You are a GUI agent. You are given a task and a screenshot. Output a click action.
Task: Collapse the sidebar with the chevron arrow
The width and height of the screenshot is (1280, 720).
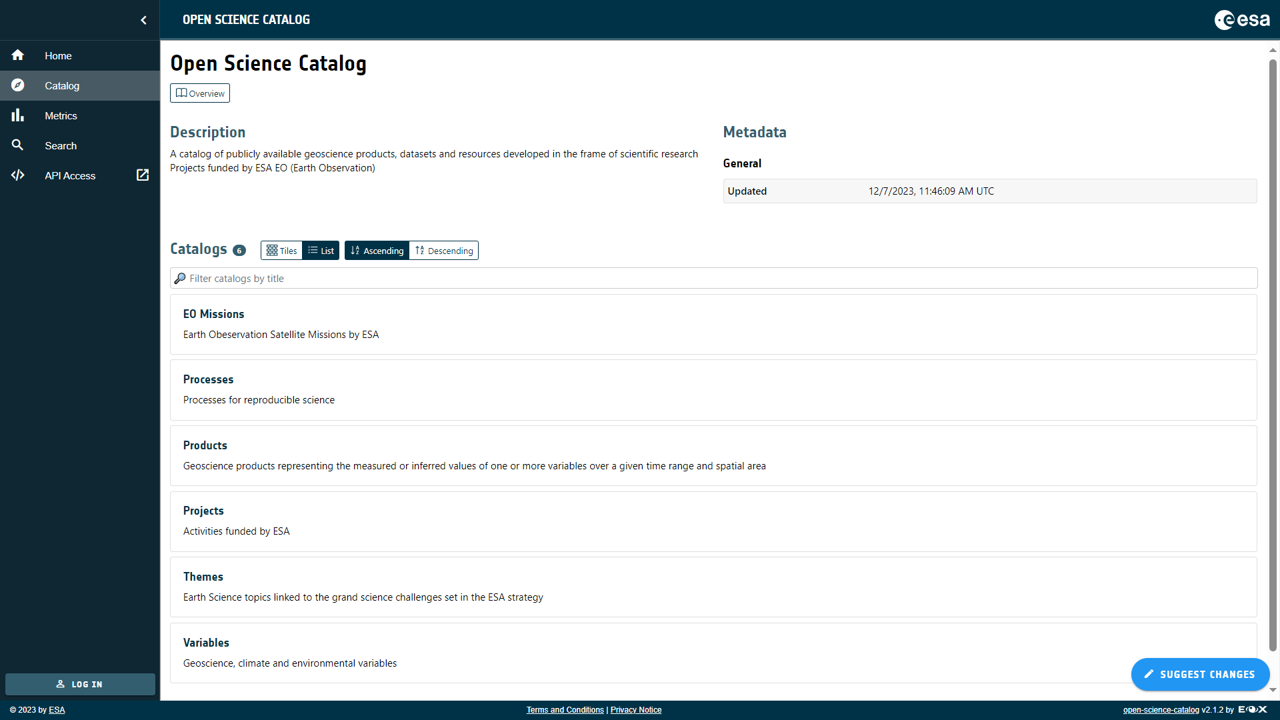point(143,20)
